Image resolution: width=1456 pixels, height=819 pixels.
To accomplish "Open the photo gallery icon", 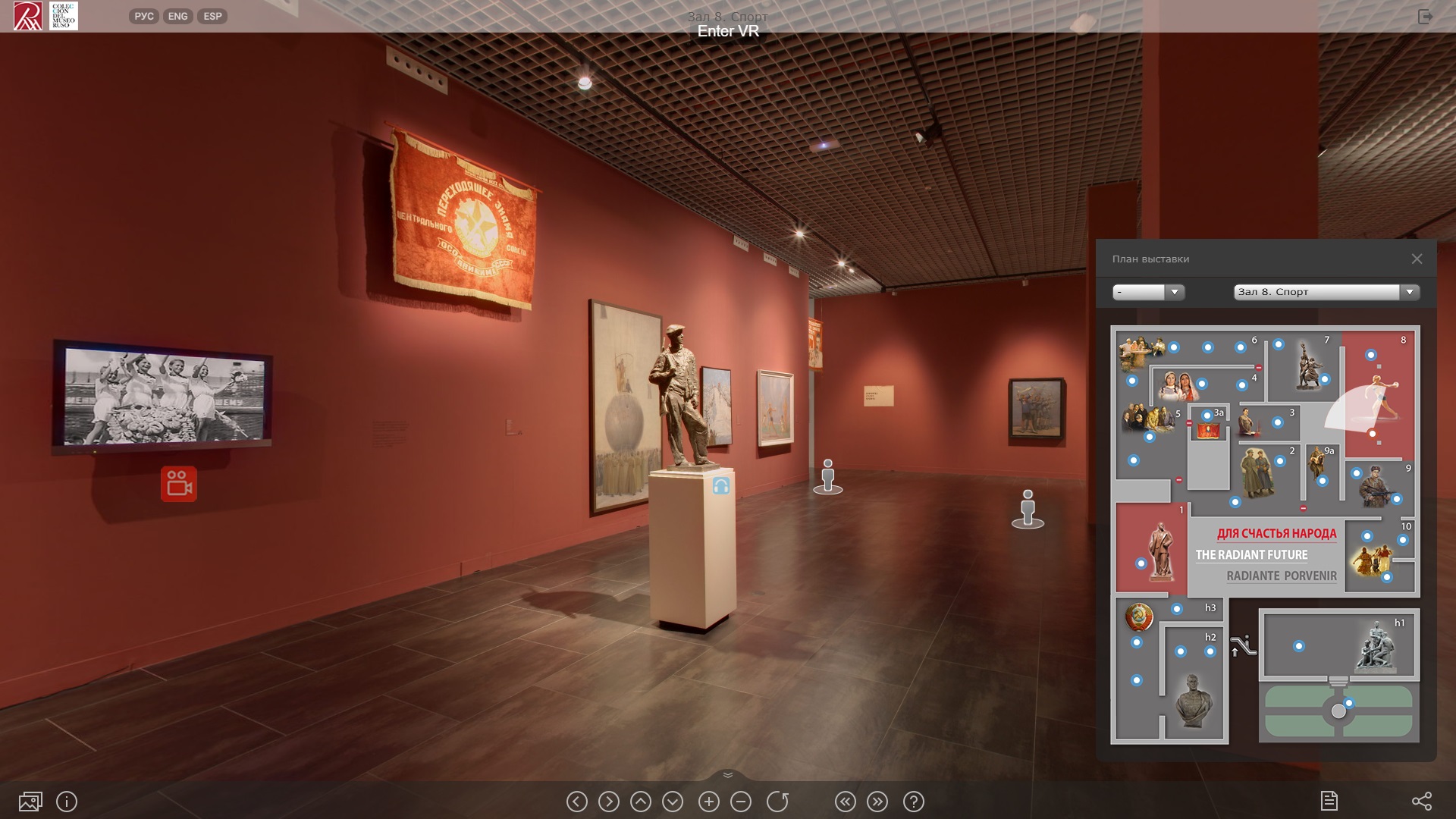I will click(30, 802).
